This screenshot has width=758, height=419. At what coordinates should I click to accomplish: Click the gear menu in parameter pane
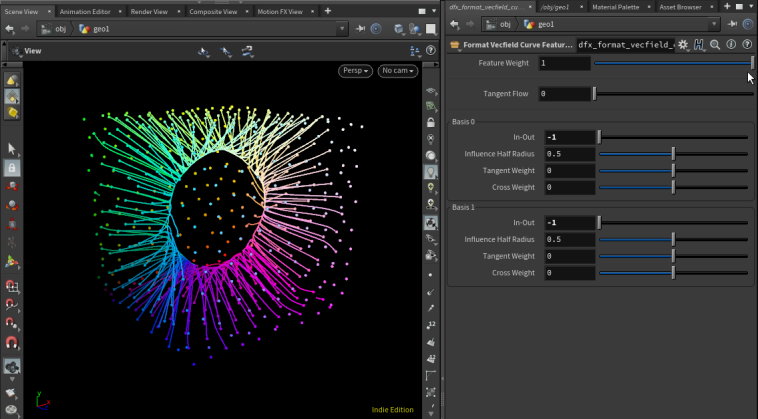click(683, 45)
